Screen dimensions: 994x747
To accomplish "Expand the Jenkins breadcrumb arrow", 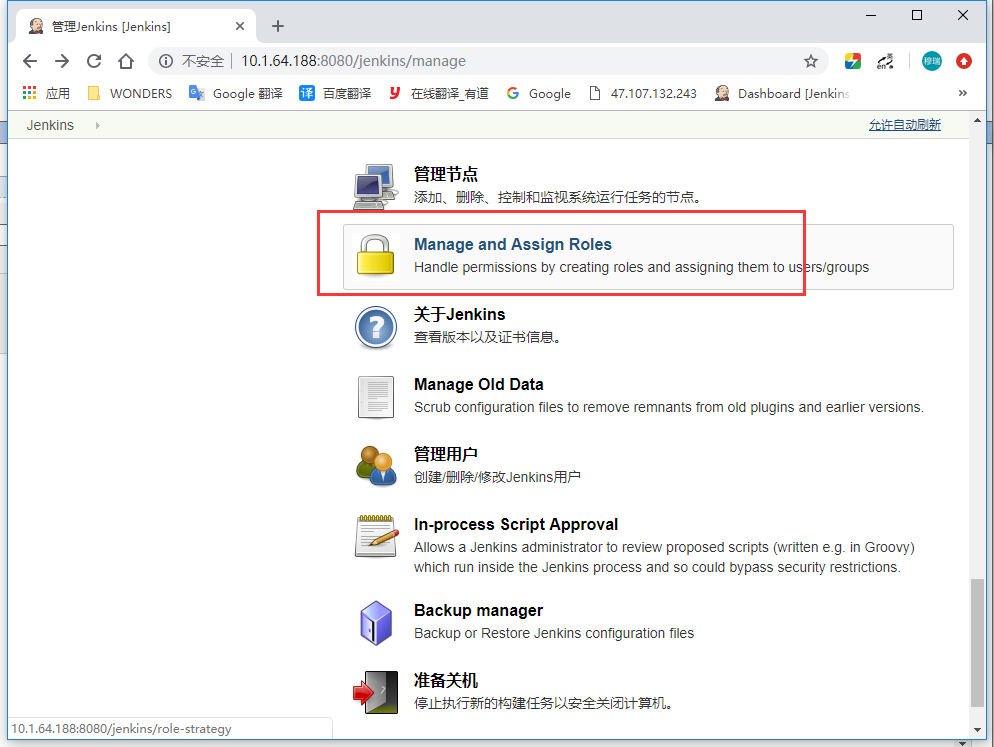I will 97,126.
